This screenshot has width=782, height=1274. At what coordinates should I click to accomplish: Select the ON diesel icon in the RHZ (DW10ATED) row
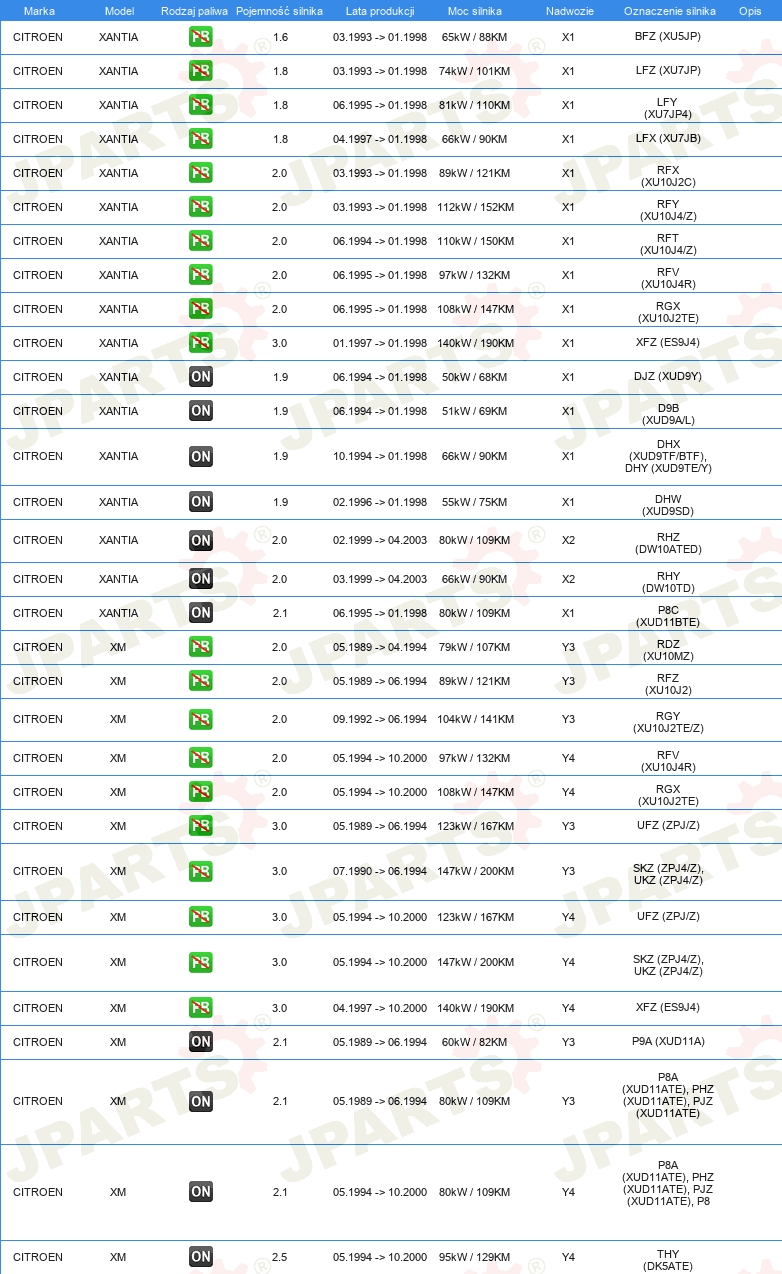coord(201,541)
